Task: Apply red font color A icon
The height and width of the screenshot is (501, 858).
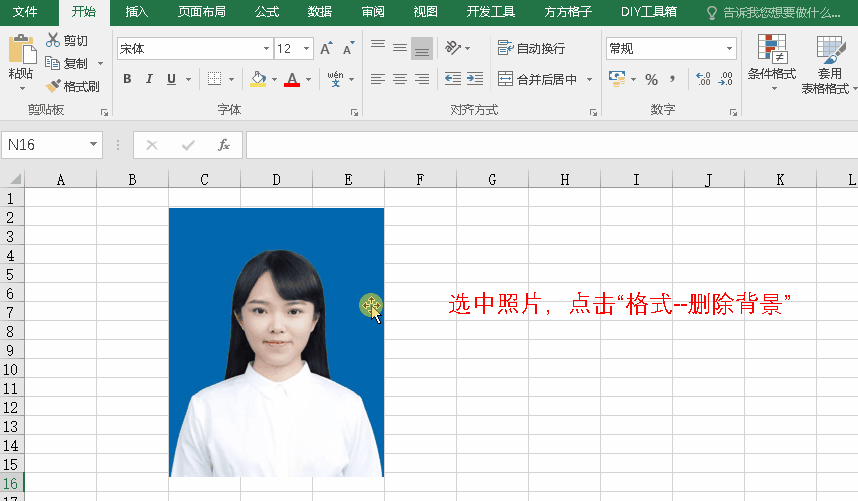Action: 292,79
